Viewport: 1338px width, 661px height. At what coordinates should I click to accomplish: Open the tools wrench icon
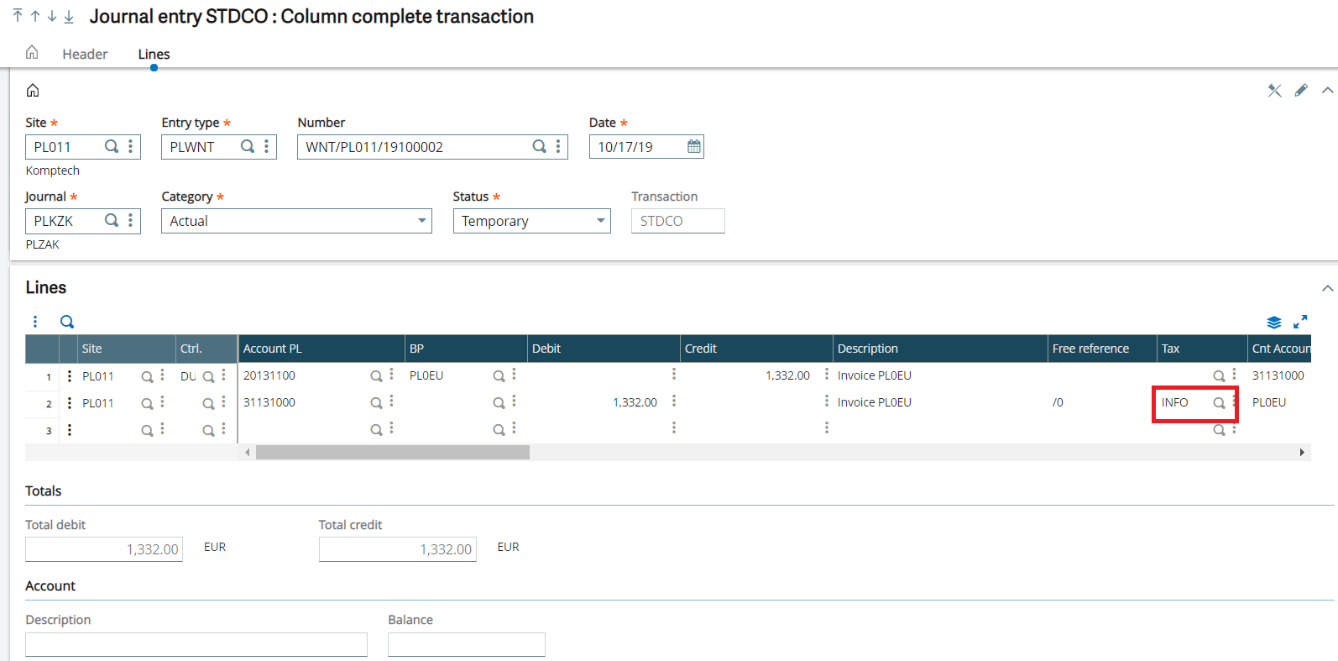click(x=1274, y=90)
